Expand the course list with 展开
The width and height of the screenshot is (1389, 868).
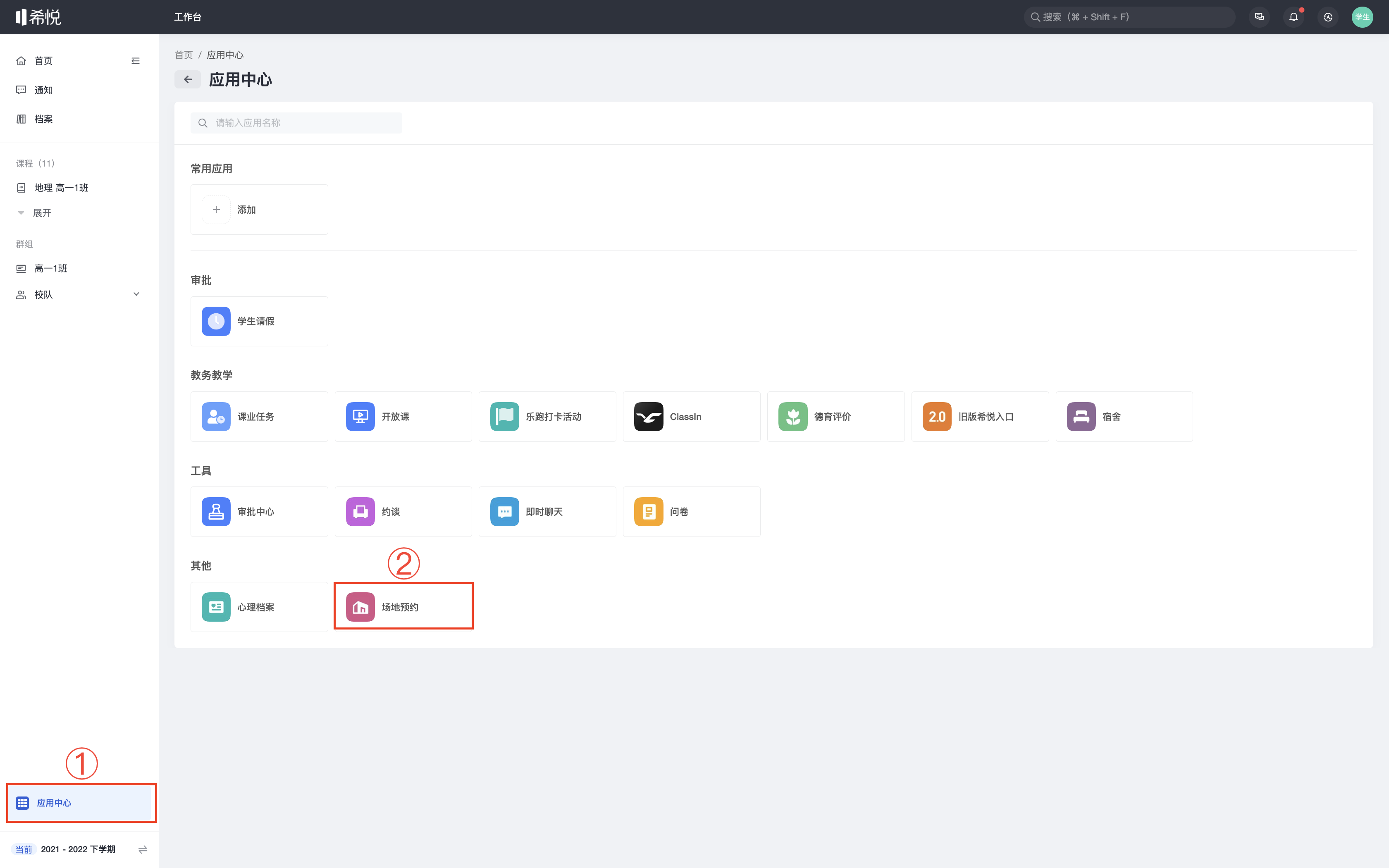point(42,213)
